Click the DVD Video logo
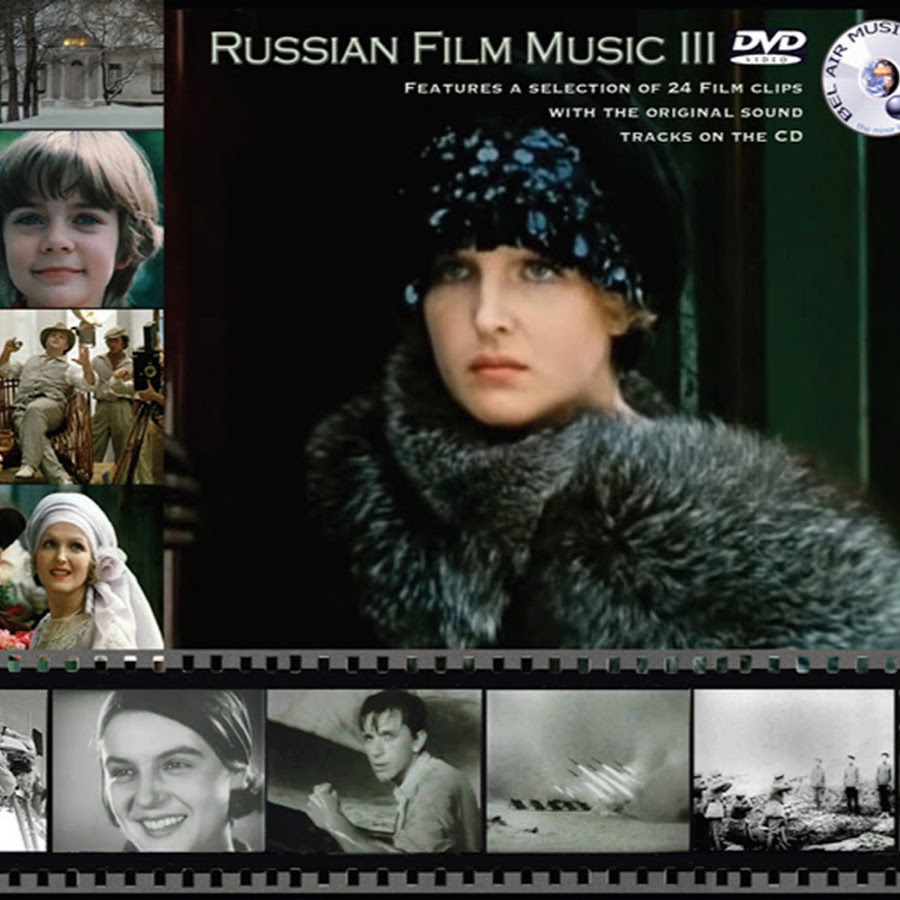This screenshot has height=900, width=900. (768, 47)
